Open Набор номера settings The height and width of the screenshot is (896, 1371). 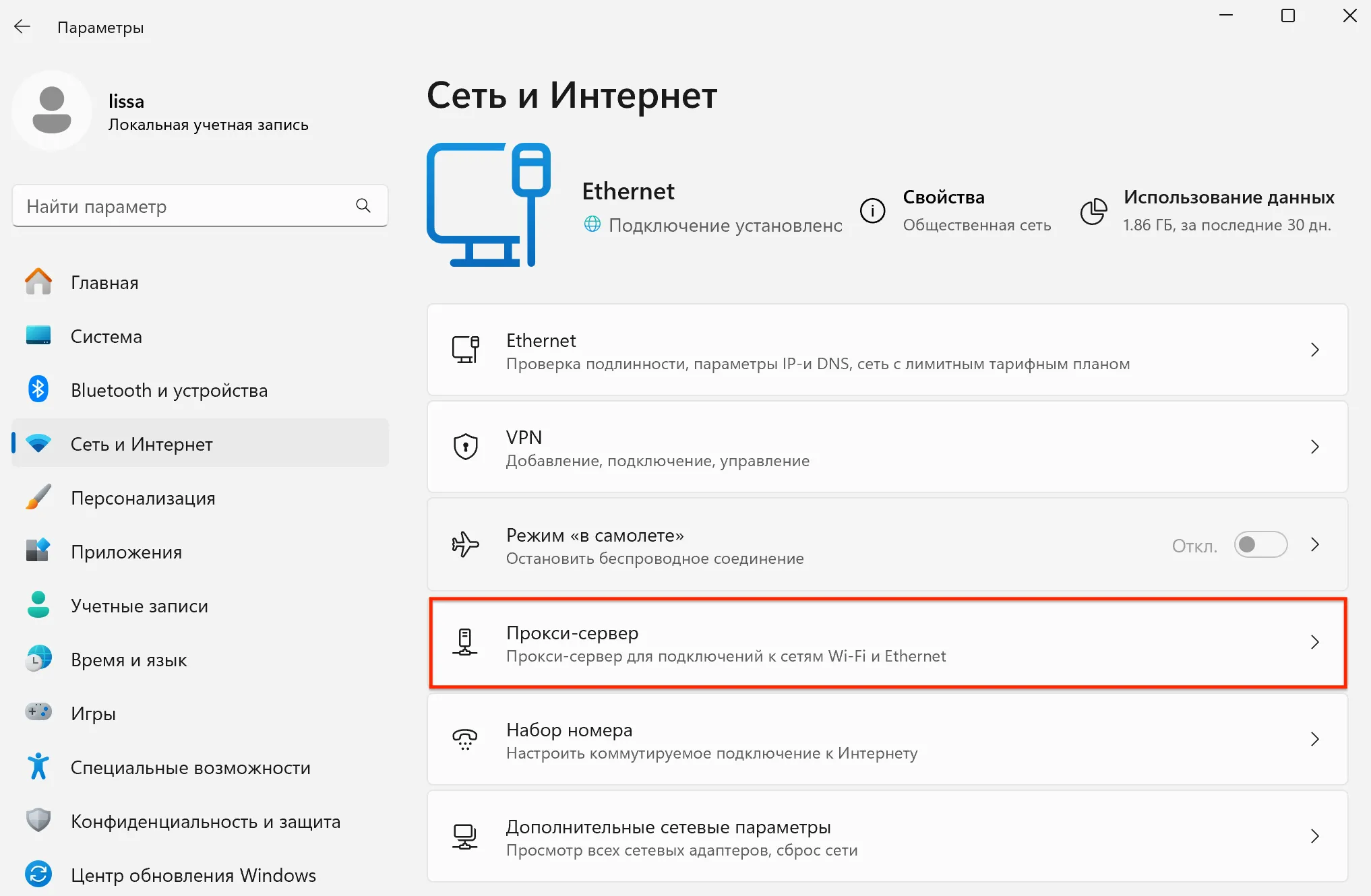tap(888, 739)
